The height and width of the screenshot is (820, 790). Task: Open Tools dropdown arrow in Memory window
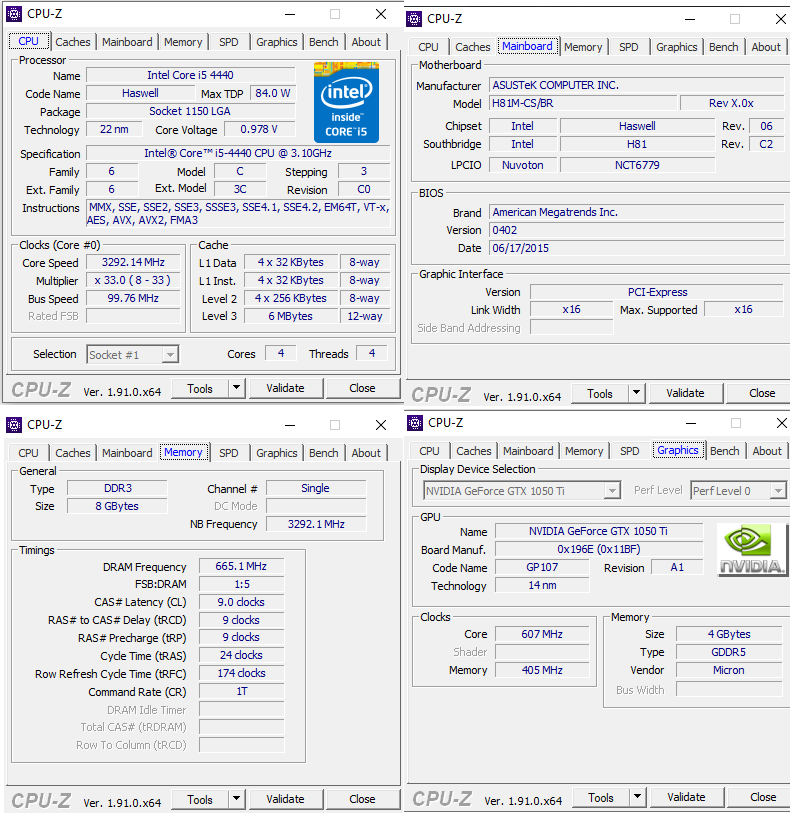coord(236,799)
